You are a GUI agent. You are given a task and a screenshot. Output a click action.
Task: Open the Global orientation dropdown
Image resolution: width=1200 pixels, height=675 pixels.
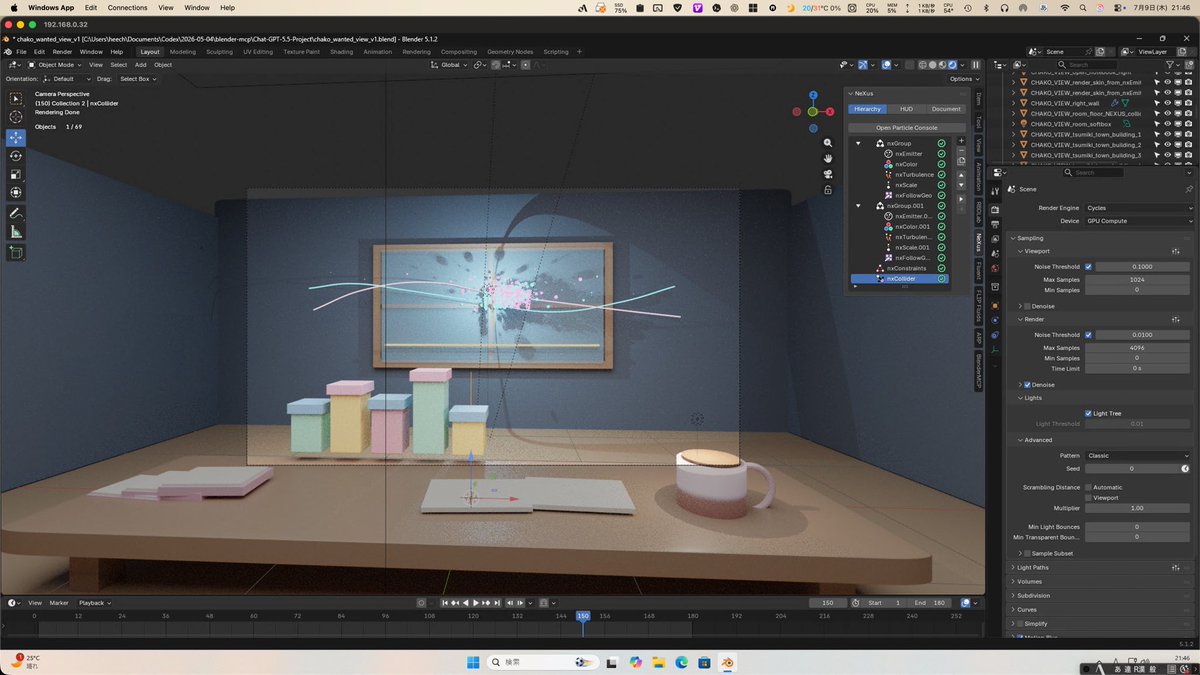(x=449, y=65)
